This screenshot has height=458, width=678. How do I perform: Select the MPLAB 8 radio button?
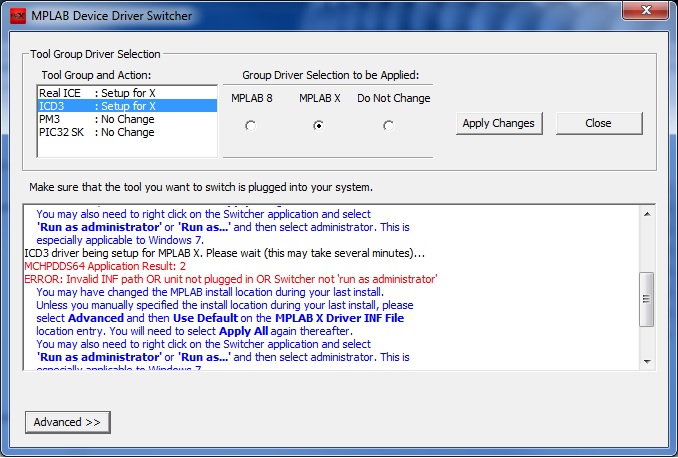point(250,126)
